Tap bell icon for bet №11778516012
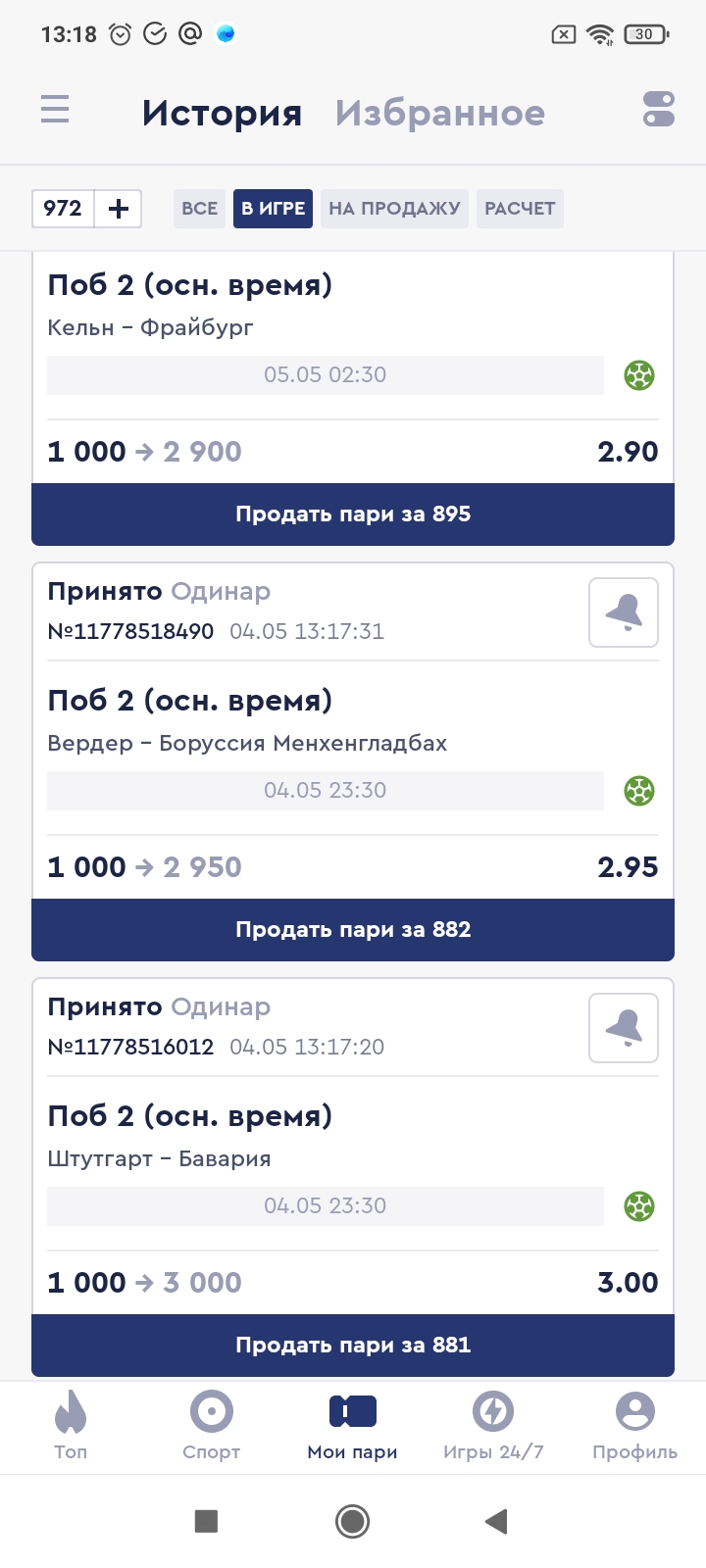The height and width of the screenshot is (1568, 706). [624, 1028]
